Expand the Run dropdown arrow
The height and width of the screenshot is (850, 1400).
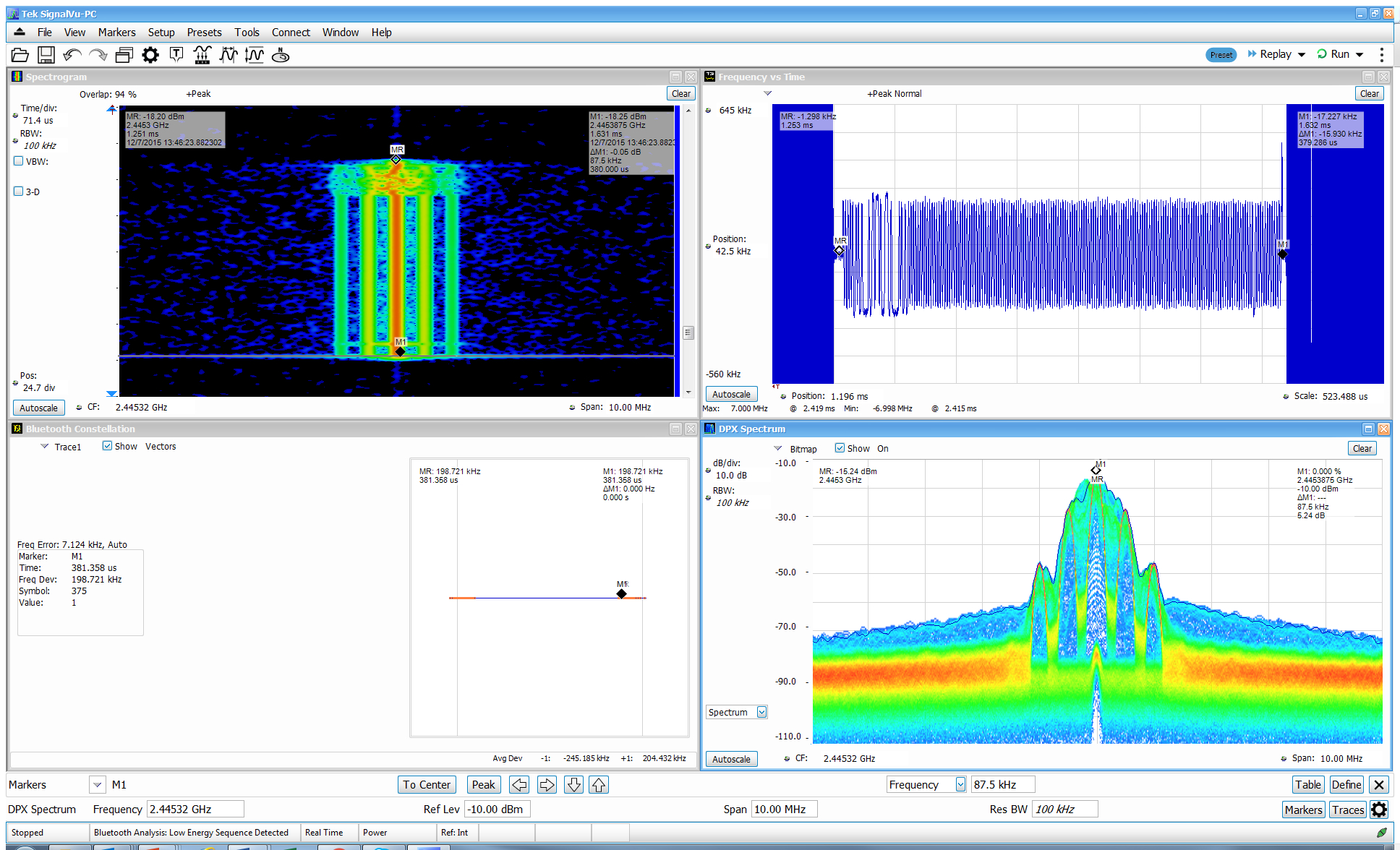coord(1360,54)
